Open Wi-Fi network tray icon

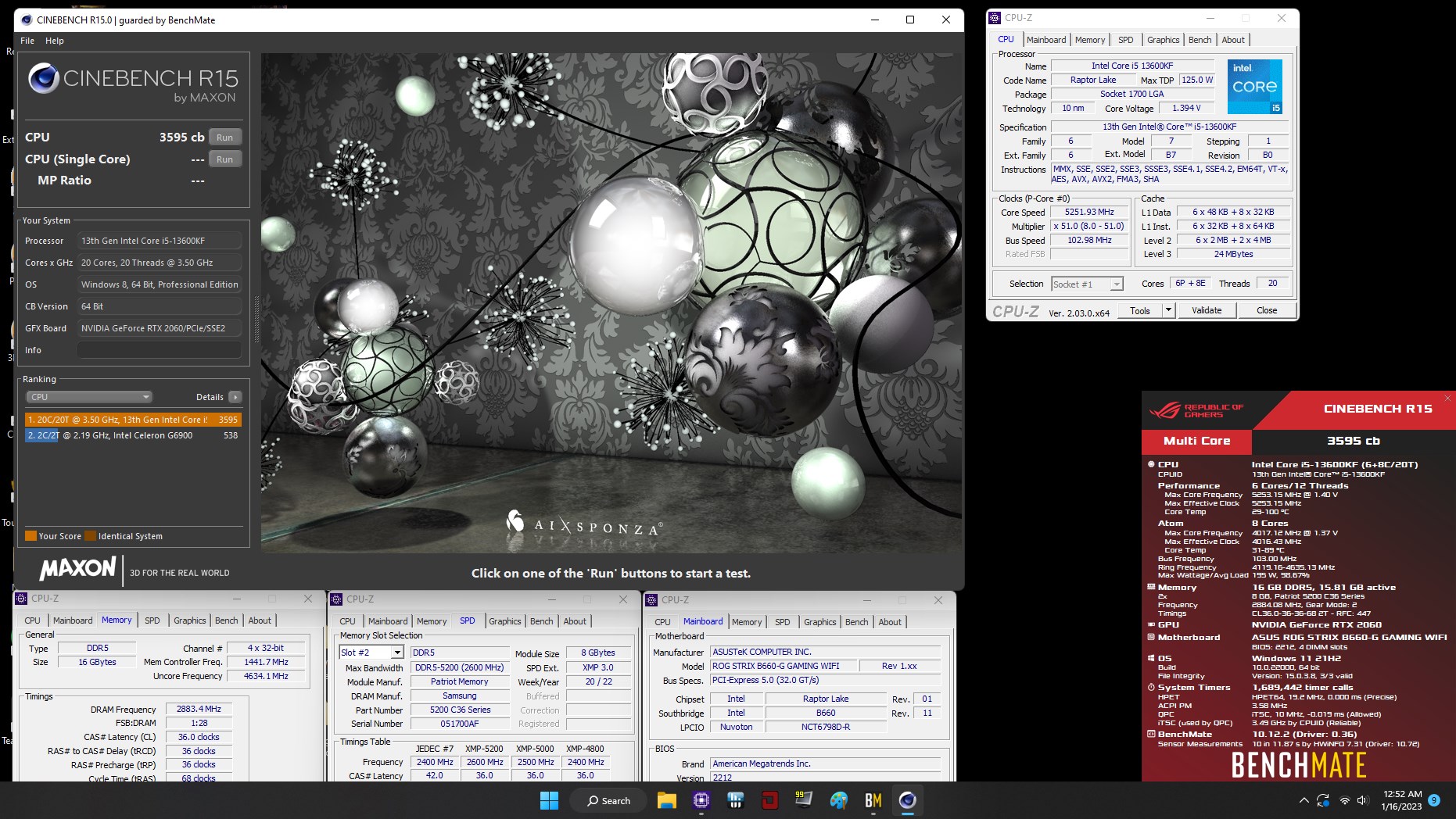(x=1344, y=800)
